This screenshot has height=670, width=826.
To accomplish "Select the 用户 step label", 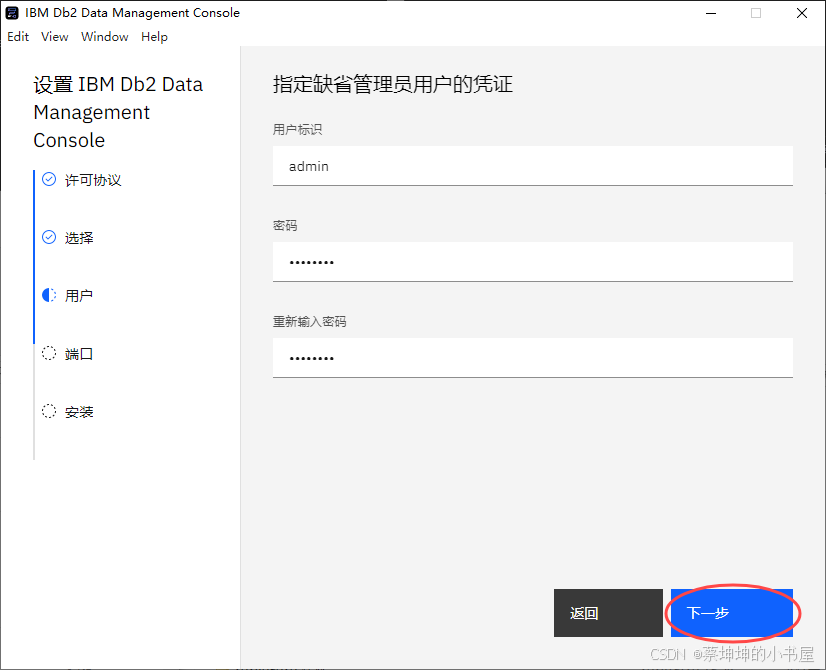I will click(79, 296).
